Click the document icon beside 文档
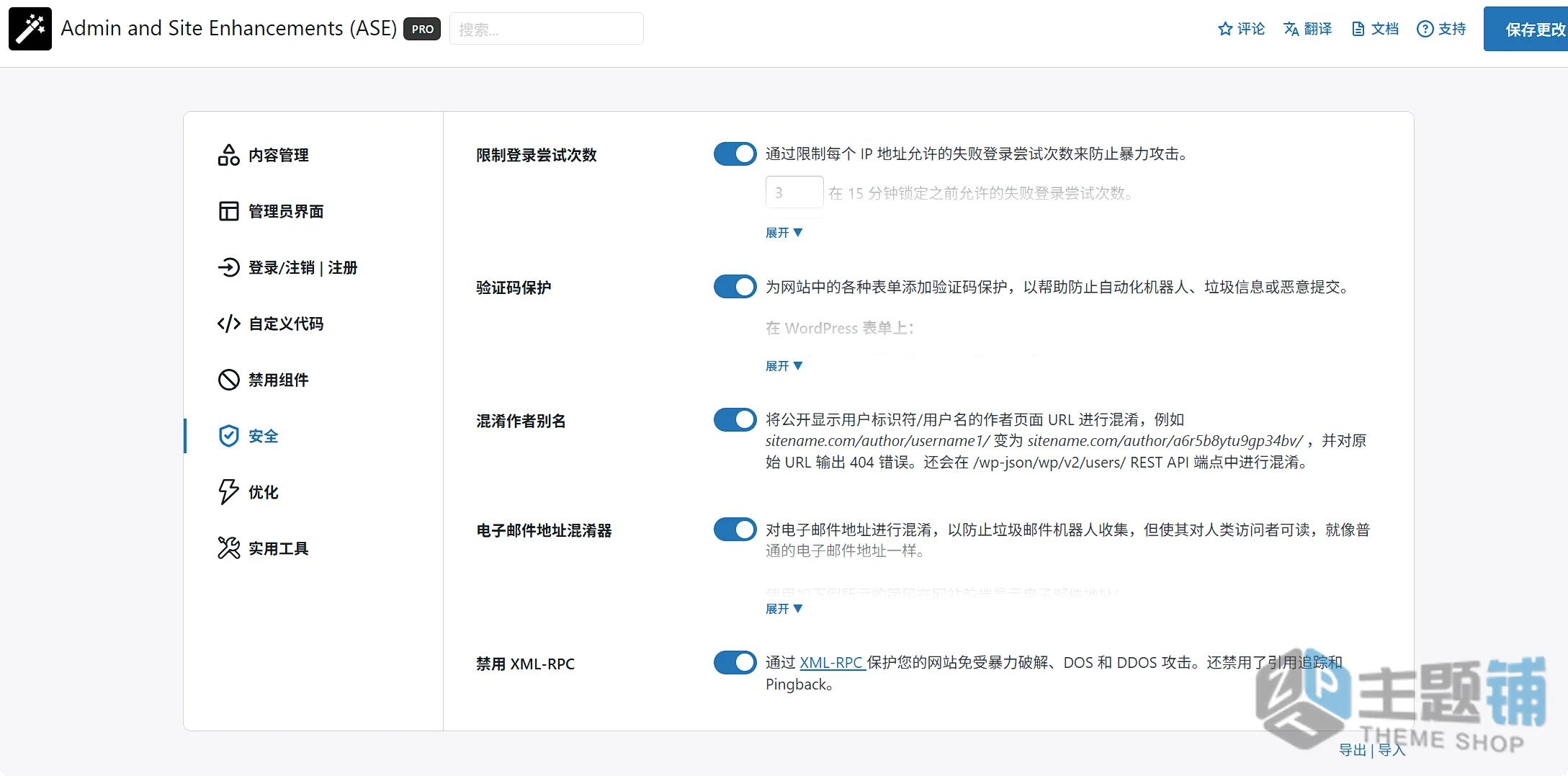 pos(1358,29)
